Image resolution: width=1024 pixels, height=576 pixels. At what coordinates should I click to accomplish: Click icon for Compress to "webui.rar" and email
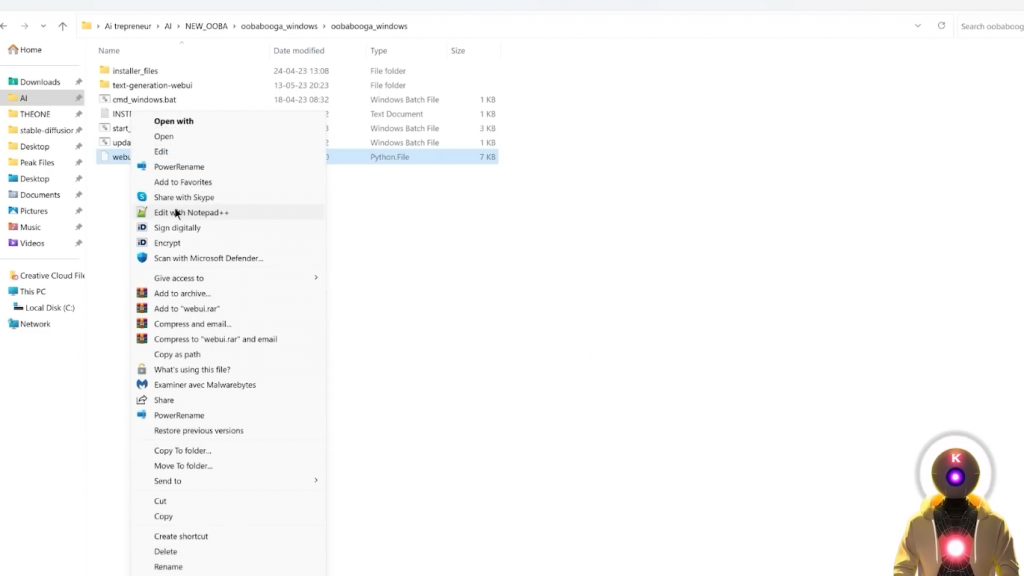point(142,339)
